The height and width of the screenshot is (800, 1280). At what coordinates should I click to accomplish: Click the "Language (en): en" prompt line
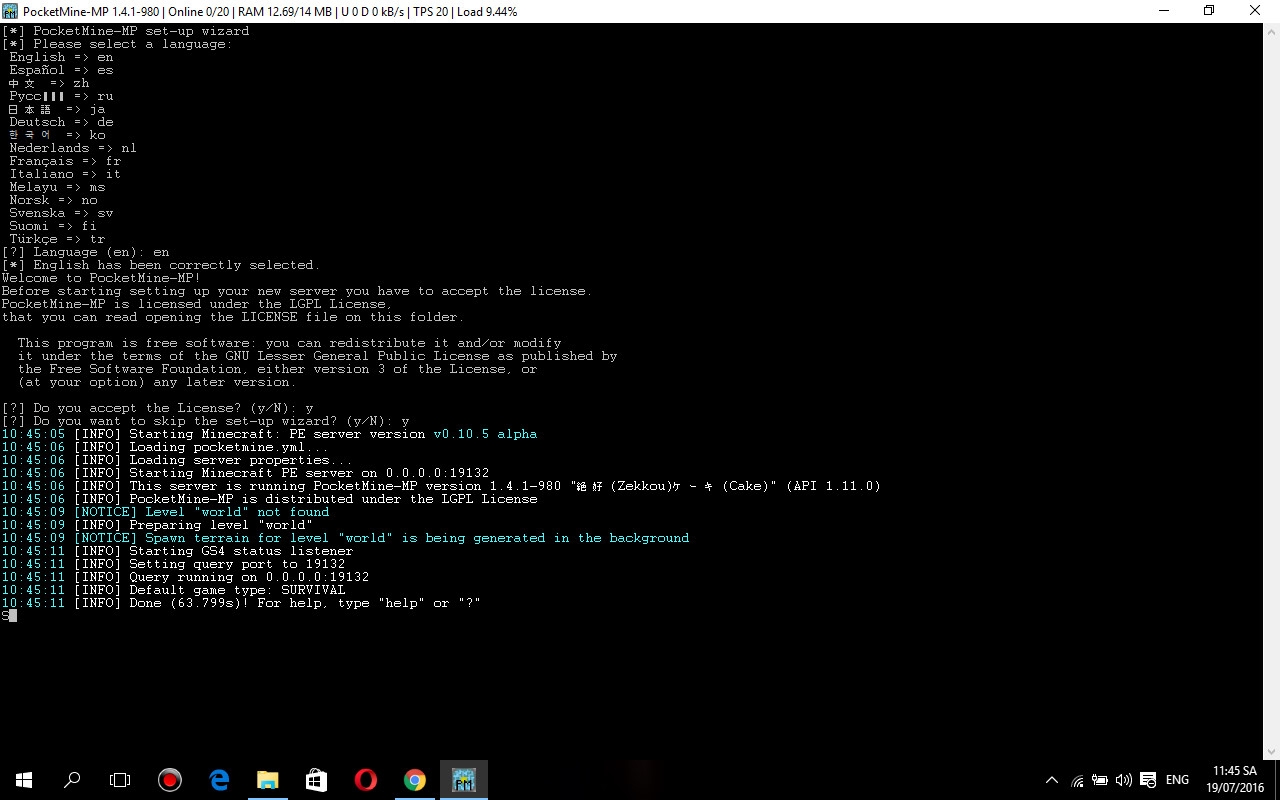pyautogui.click(x=85, y=252)
